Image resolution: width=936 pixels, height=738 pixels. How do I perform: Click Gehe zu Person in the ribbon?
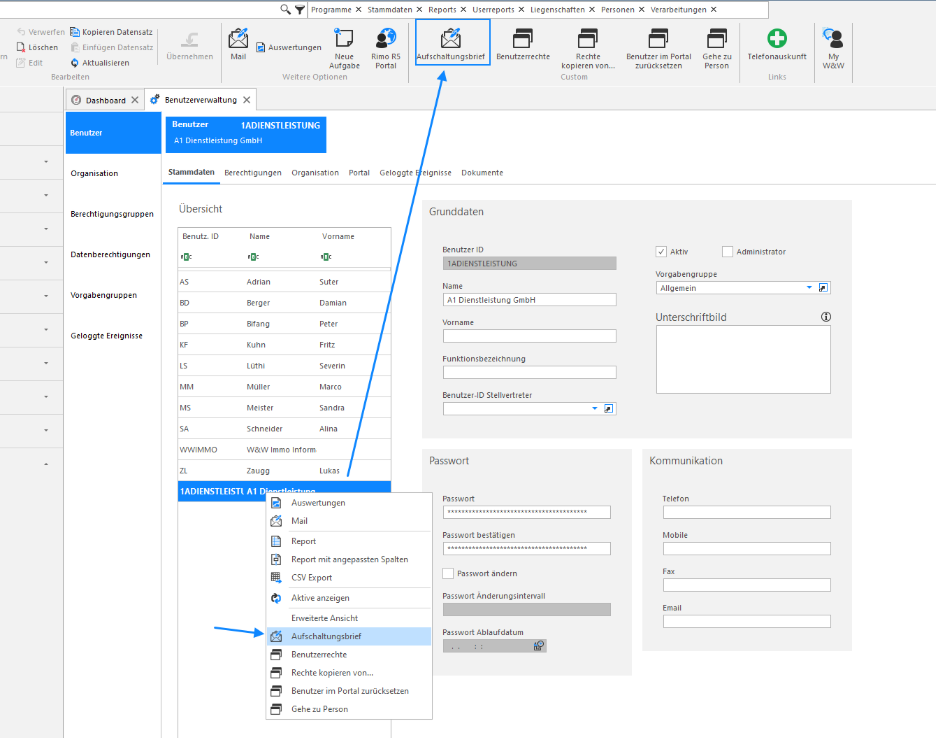pyautogui.click(x=716, y=48)
